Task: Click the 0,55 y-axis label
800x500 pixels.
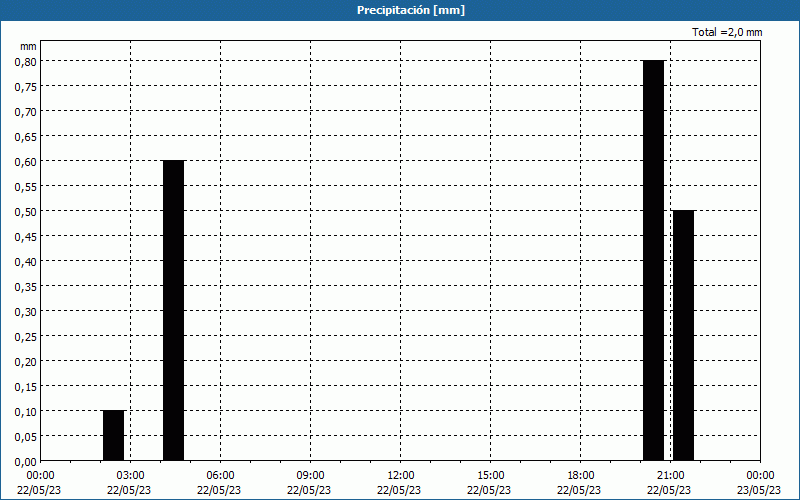Action: point(26,187)
